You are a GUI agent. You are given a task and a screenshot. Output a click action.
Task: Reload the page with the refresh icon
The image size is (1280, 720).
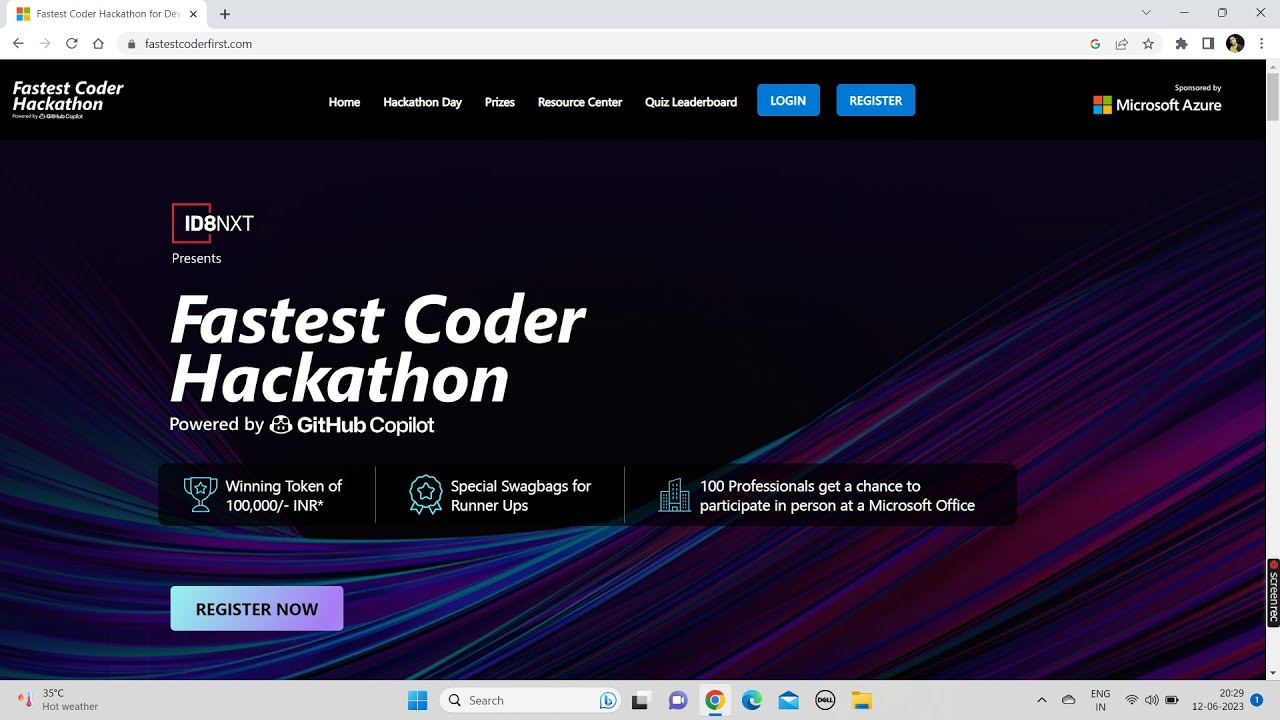[x=72, y=44]
